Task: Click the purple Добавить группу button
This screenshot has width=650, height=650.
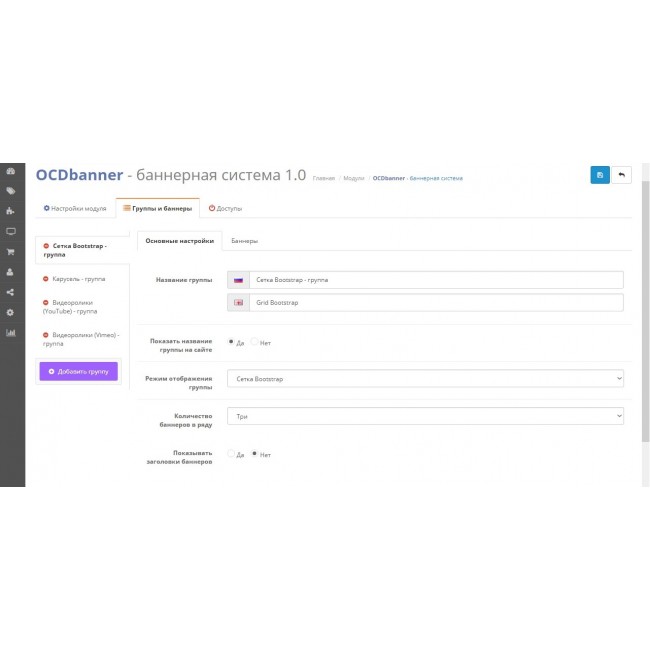Action: 79,371
